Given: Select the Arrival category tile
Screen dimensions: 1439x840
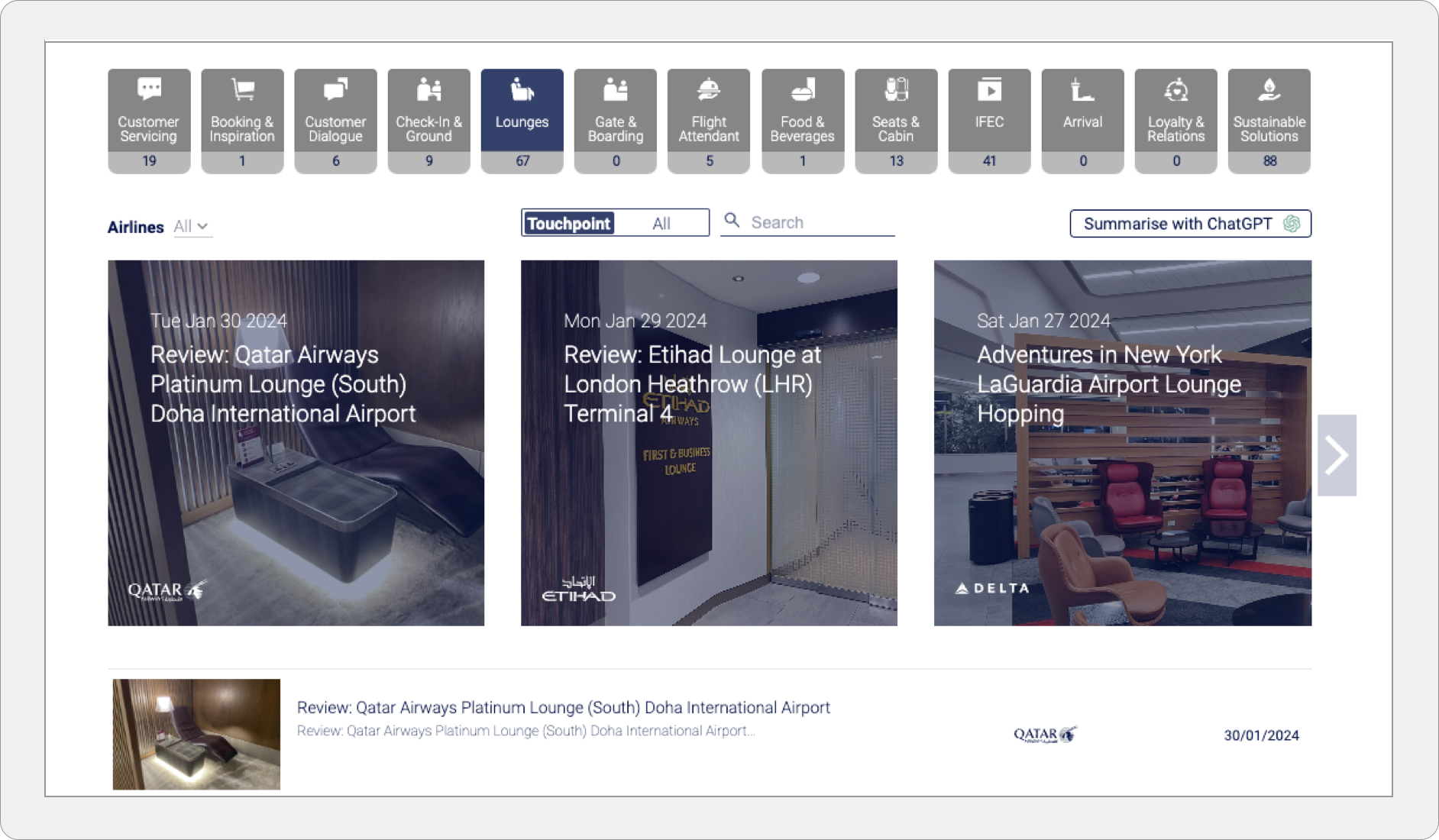Looking at the screenshot, I should pyautogui.click(x=1082, y=121).
